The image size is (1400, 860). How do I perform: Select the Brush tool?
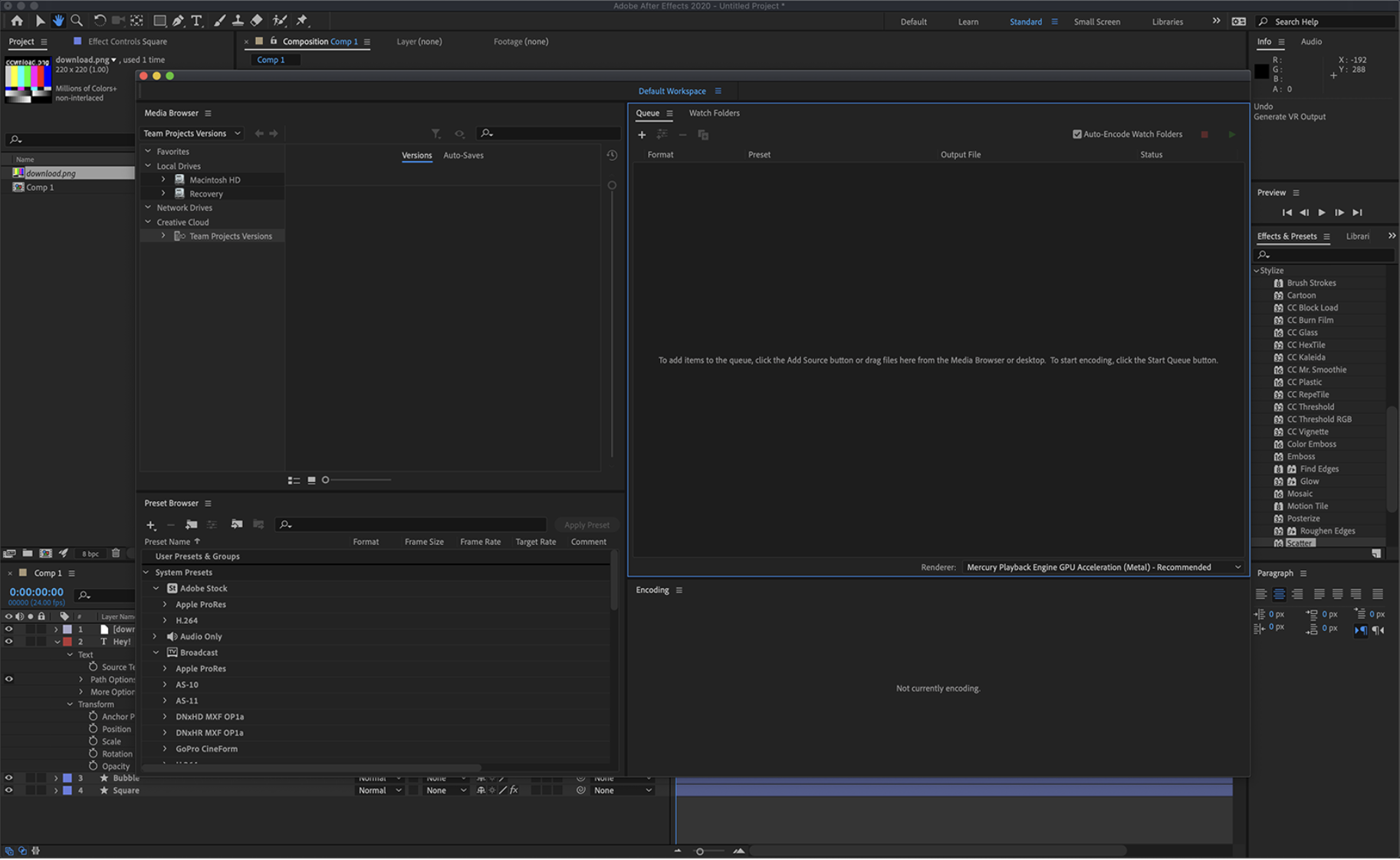[219, 21]
